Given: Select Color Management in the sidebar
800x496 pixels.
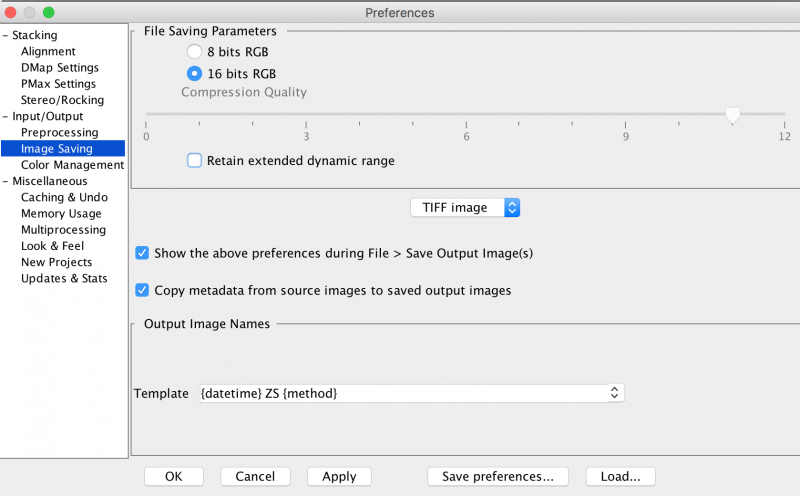Looking at the screenshot, I should click(72, 165).
